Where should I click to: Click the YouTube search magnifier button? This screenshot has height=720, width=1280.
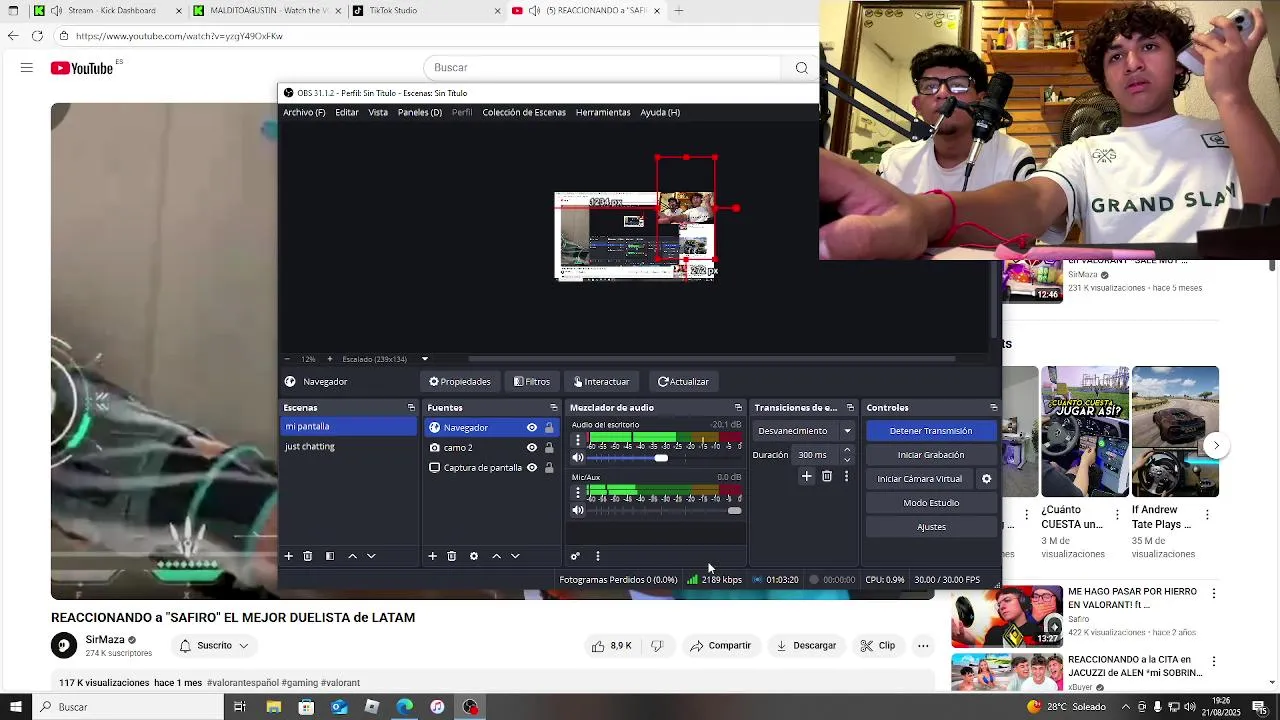pyautogui.click(x=801, y=68)
